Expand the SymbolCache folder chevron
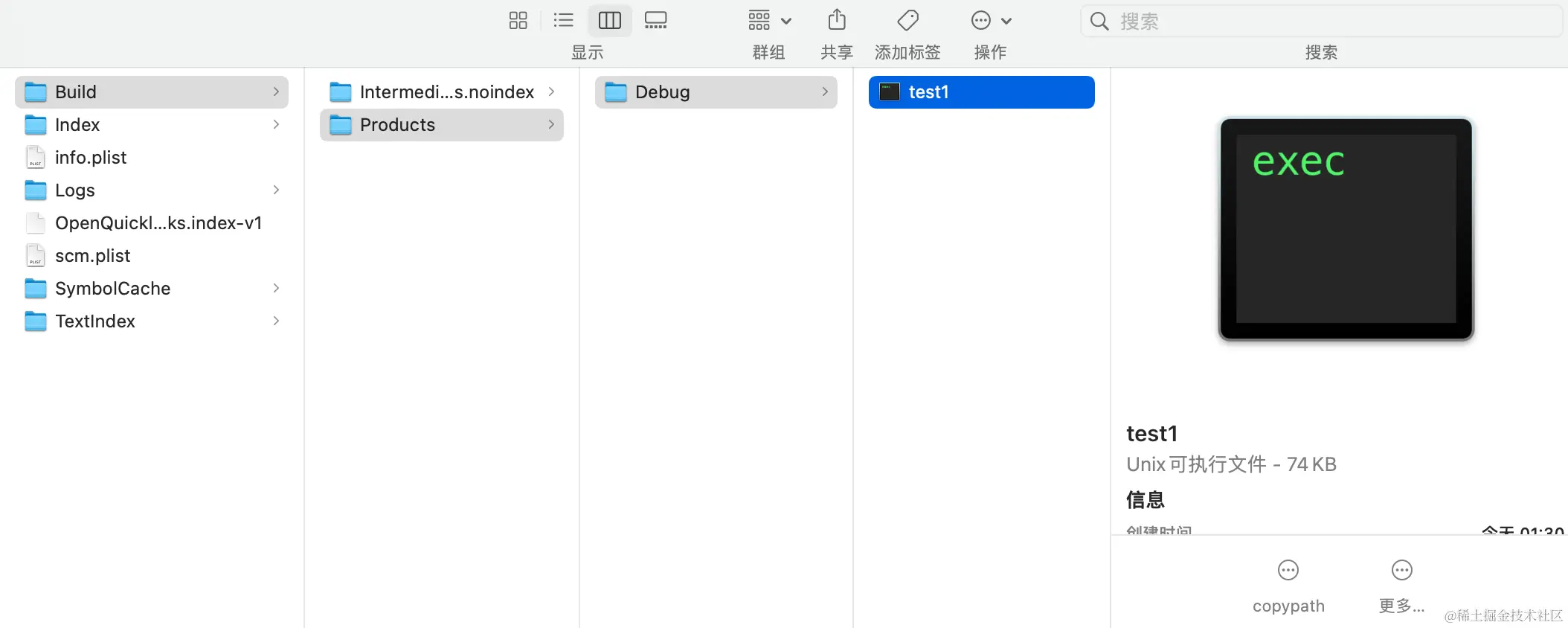 point(276,288)
